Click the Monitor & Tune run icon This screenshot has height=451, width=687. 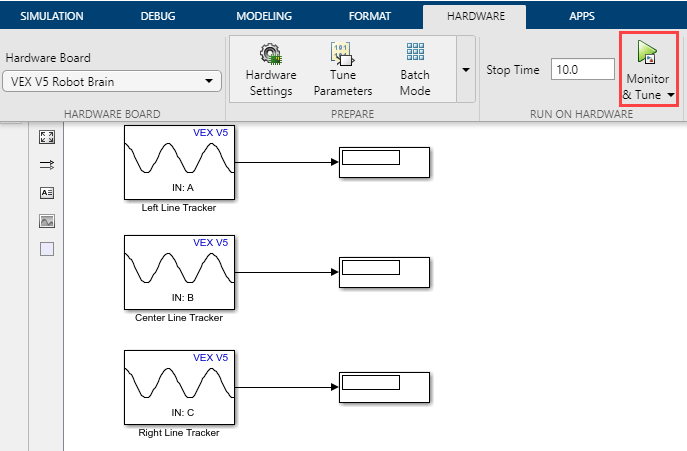[647, 53]
